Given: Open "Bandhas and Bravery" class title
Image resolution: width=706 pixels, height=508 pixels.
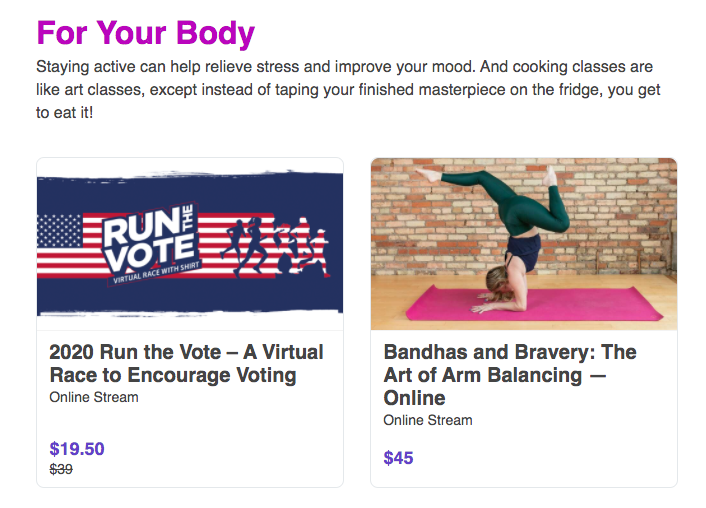Looking at the screenshot, I should point(510,375).
